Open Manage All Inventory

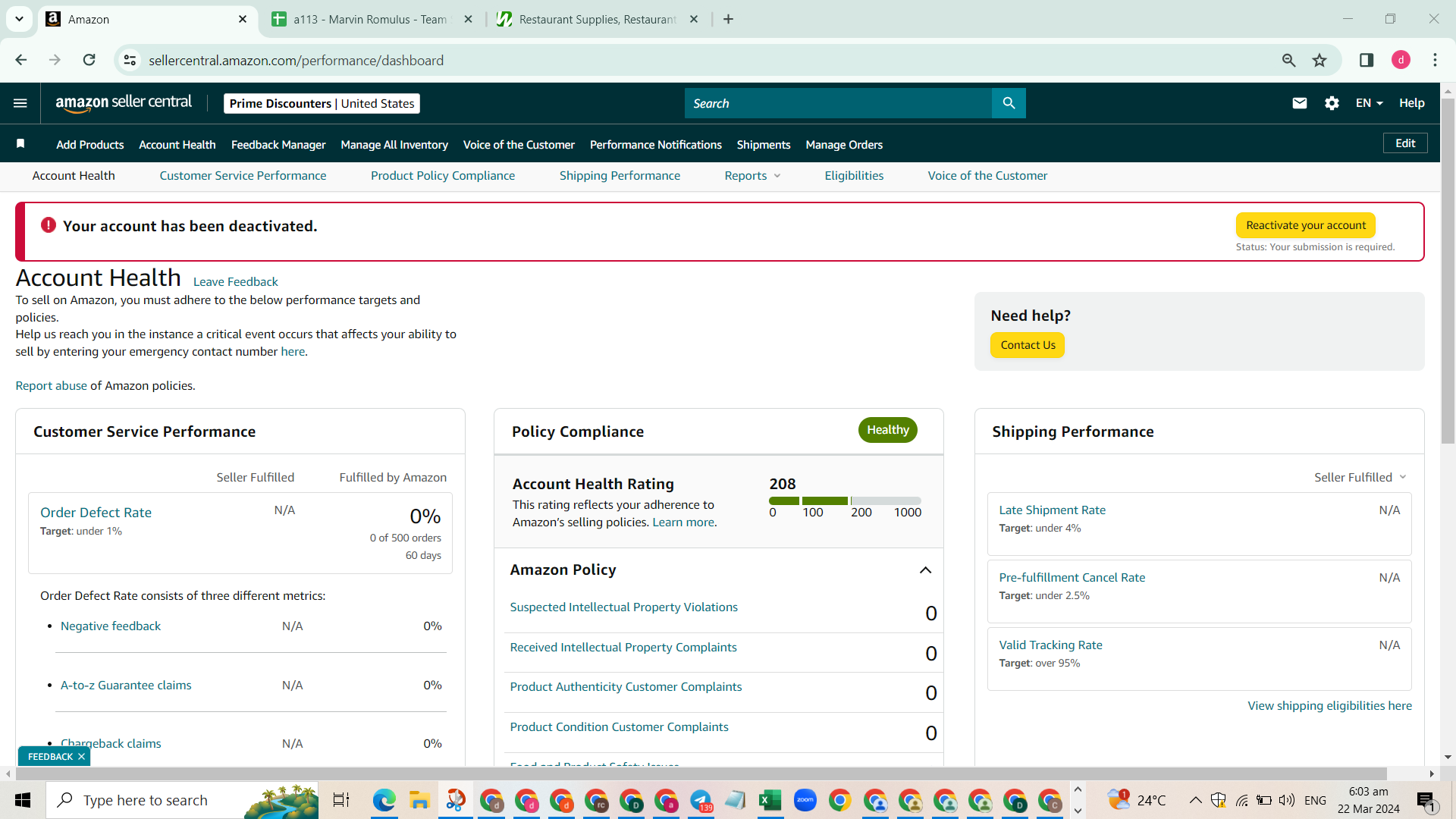[394, 145]
